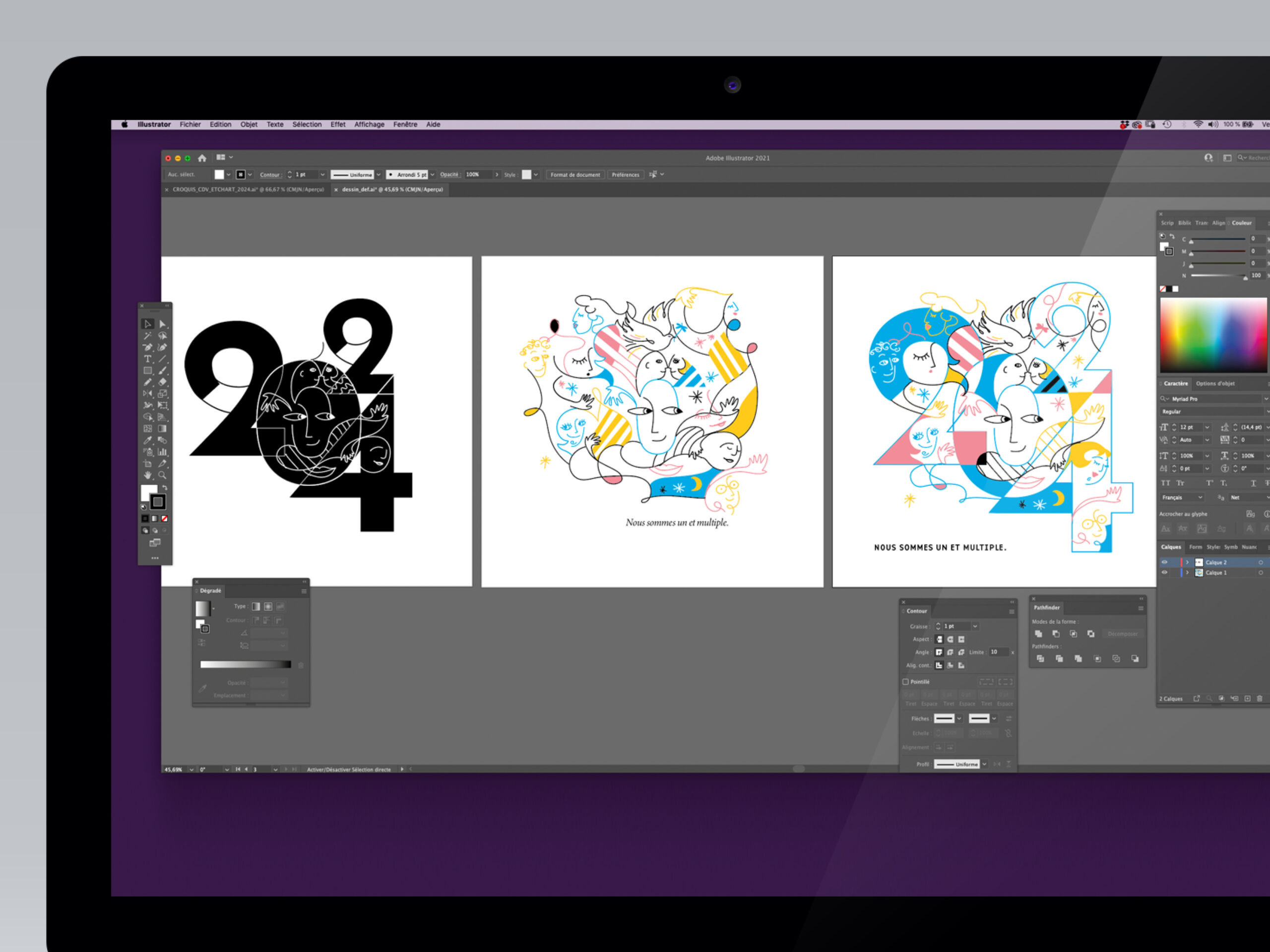Open the Myriad Pro font dropdown
Screen dimensions: 1270x952
coord(1266,399)
